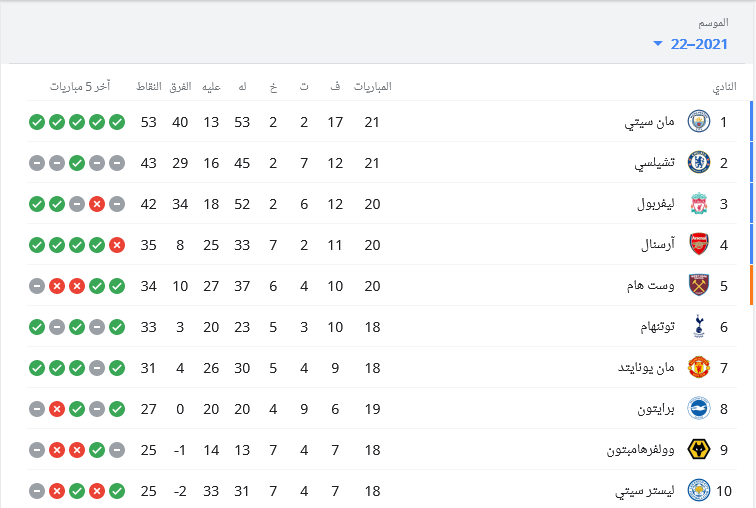Click the Tottenham club crest
The width and height of the screenshot is (756, 508).
click(x=698, y=327)
